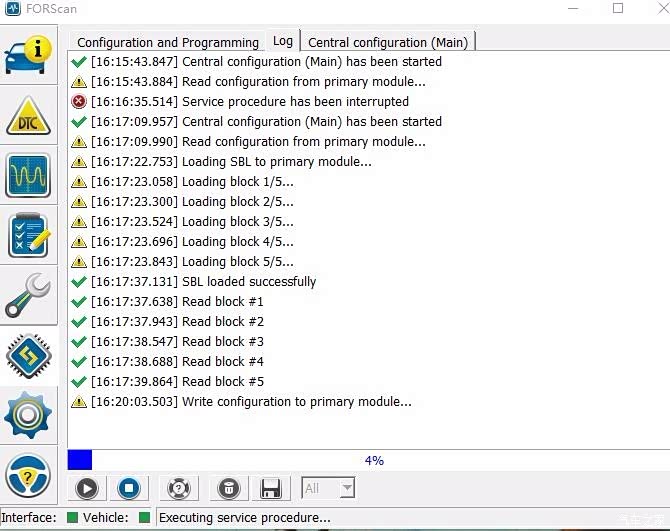Viewport: 670px width, 531px height.
Task: Select 'Loading block 4/5...' log line
Action: click(x=182, y=242)
